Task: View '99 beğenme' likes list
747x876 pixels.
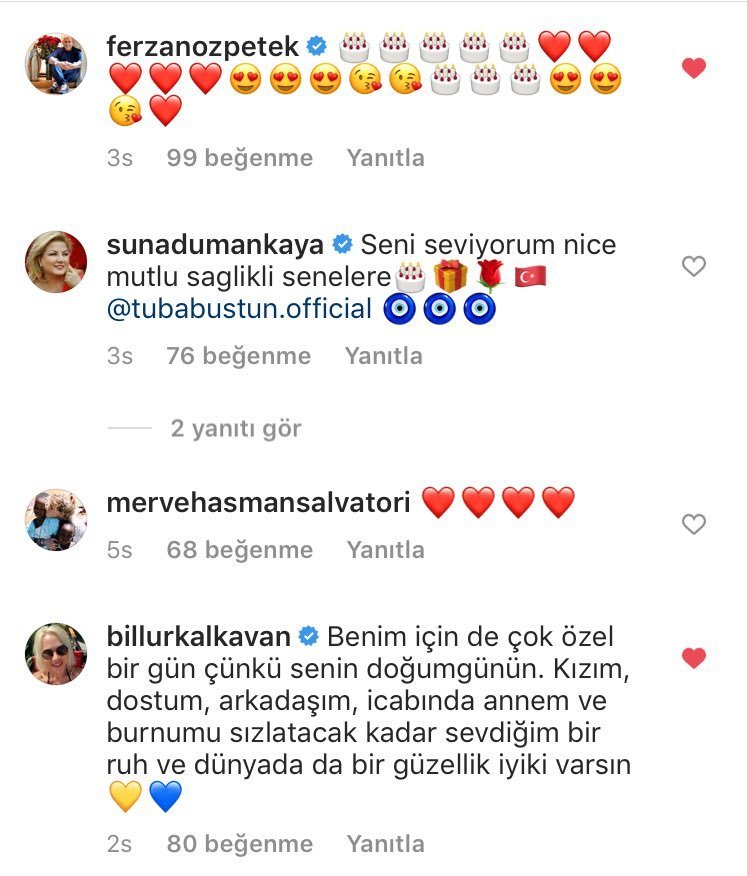Action: (240, 158)
